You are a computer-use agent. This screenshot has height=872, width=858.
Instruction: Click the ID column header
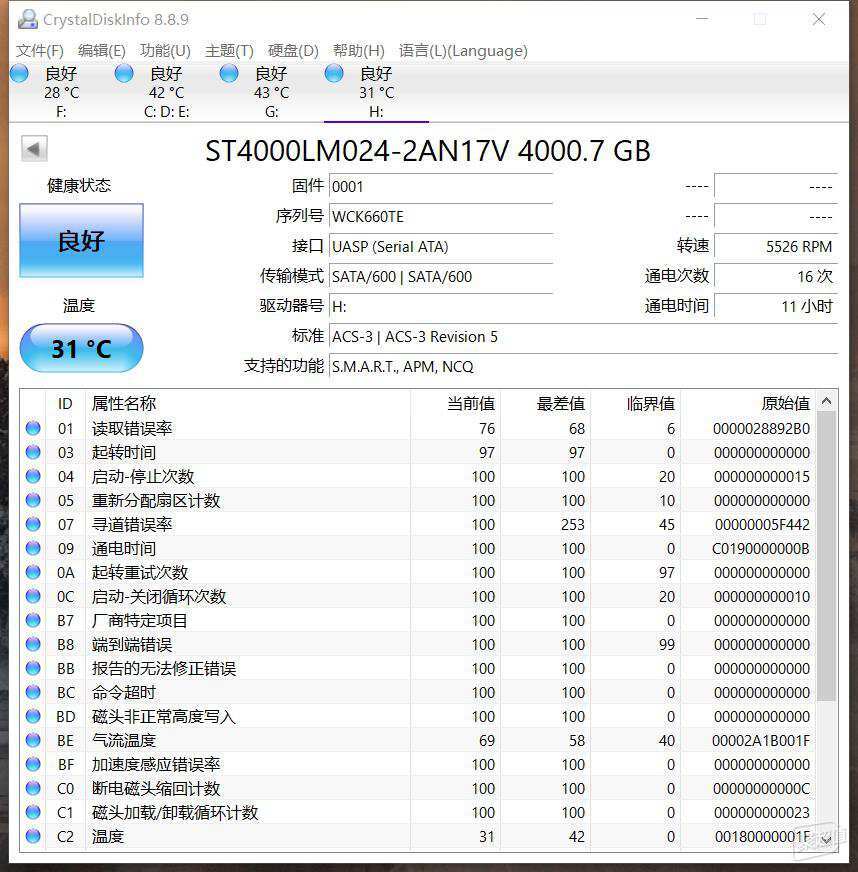click(x=65, y=403)
